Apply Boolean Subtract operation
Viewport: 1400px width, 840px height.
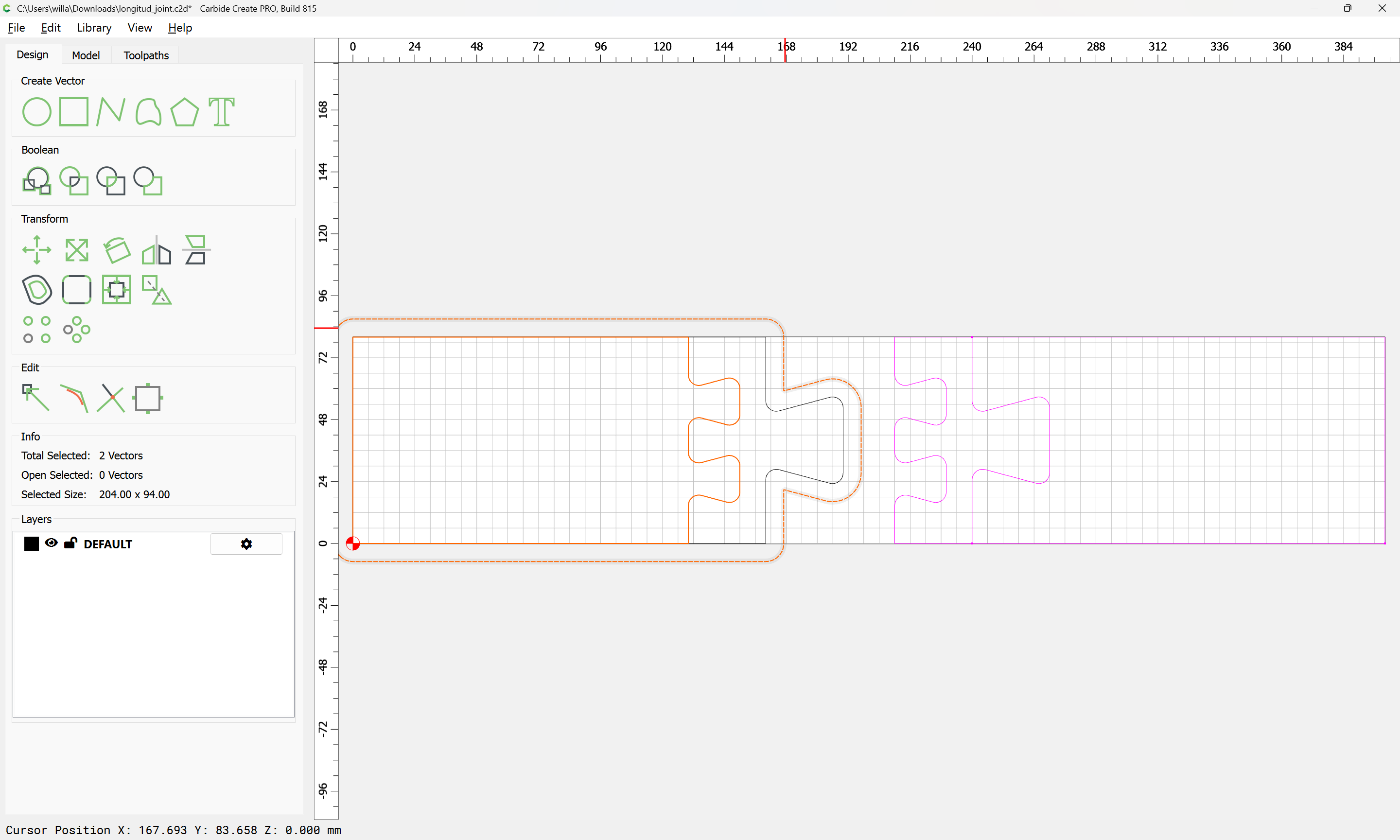coord(111,180)
